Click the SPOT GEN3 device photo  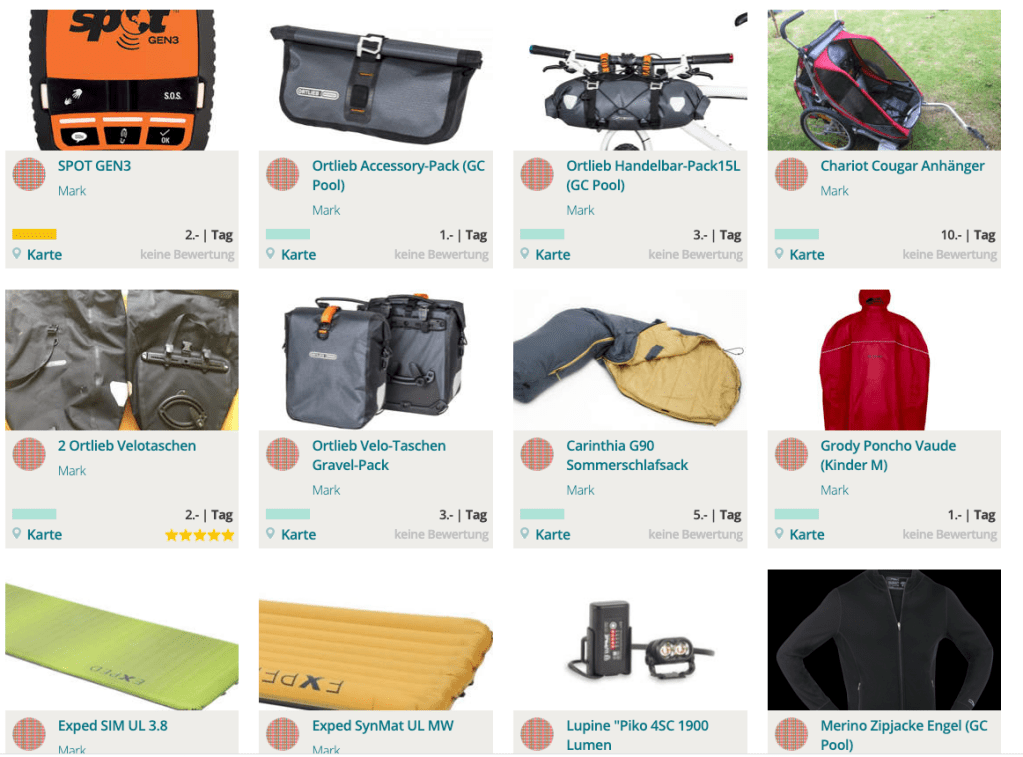[x=122, y=80]
